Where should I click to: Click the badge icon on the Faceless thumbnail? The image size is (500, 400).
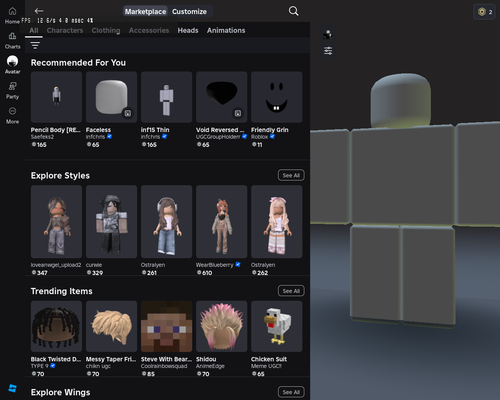coord(128,113)
